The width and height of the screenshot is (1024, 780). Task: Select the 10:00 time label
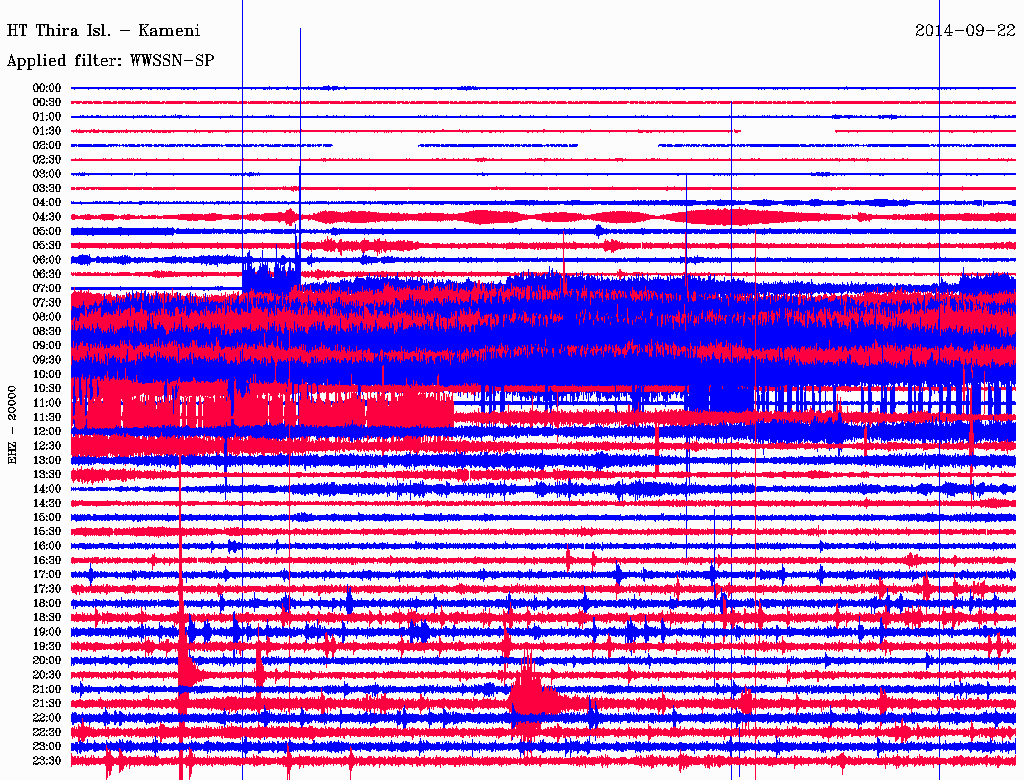coord(47,374)
